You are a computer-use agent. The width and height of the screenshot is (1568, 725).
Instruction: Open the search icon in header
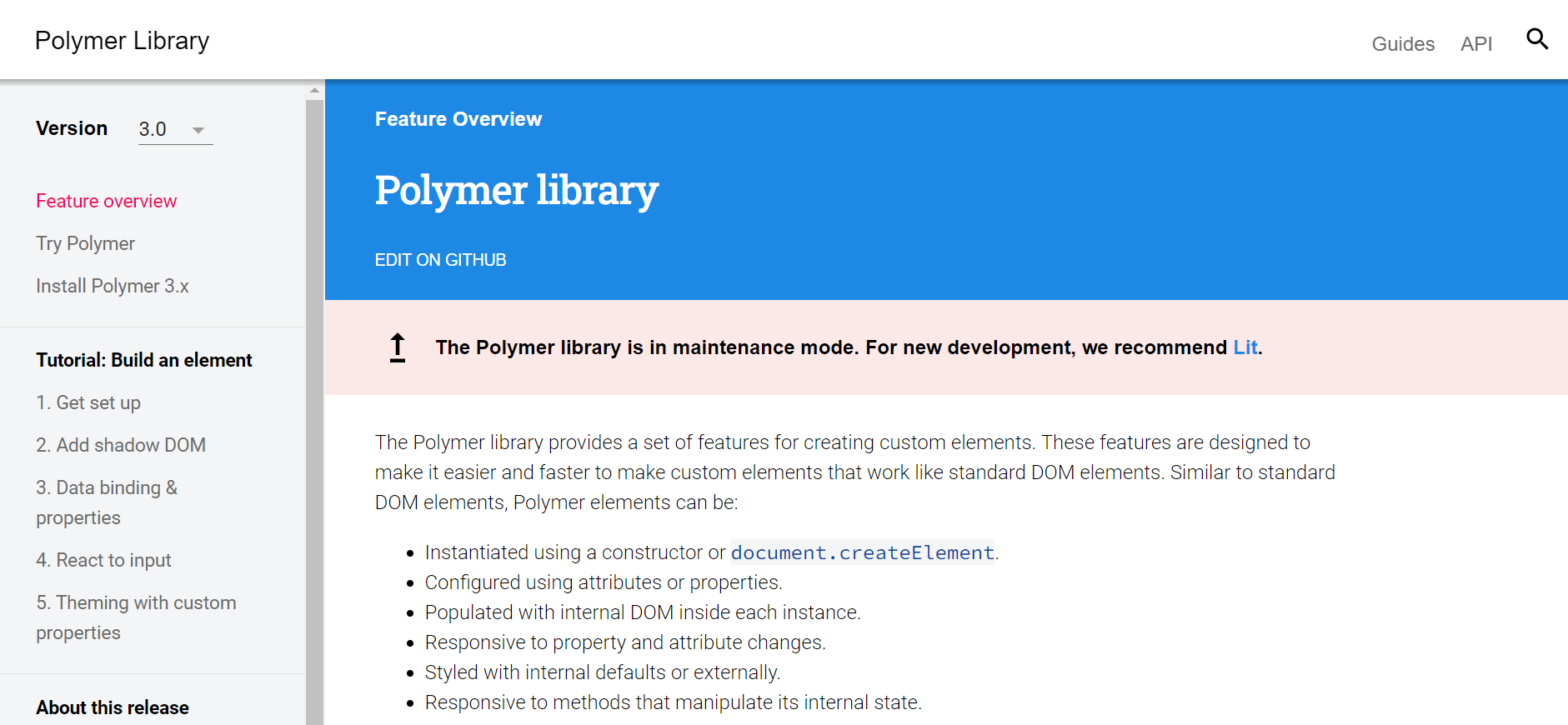[1537, 39]
